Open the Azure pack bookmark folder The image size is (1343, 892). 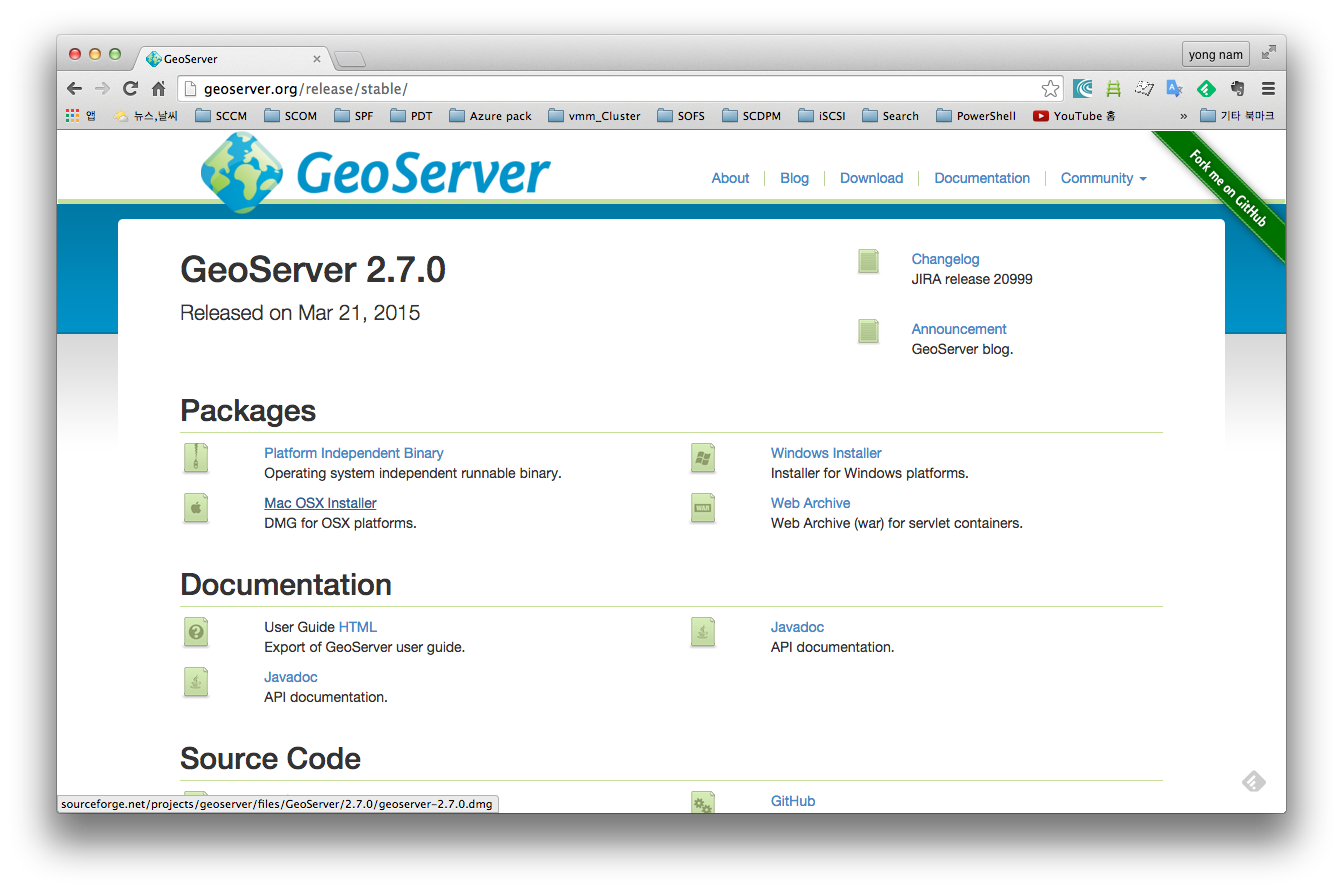click(x=491, y=116)
